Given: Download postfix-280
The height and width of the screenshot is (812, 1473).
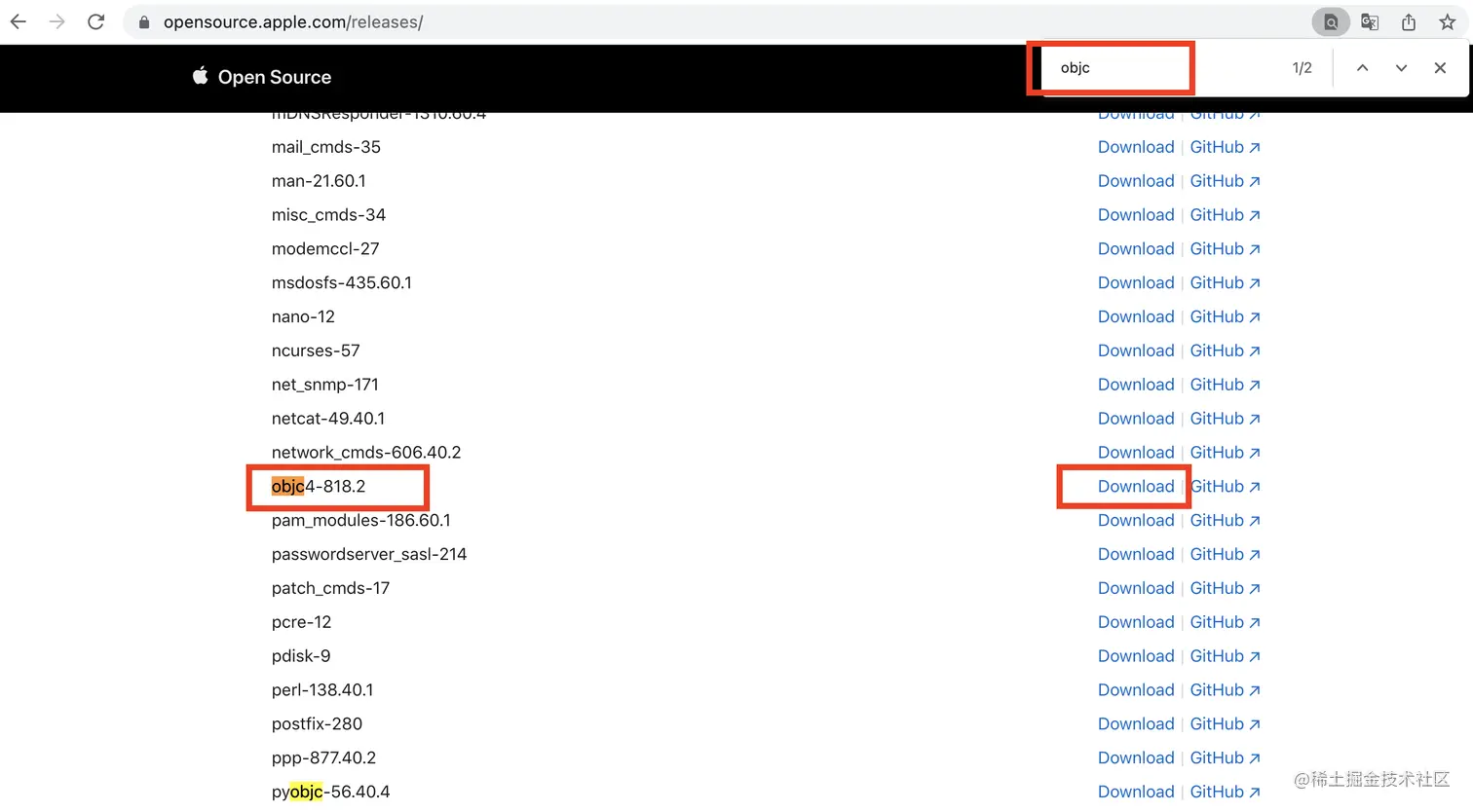Looking at the screenshot, I should (1136, 723).
